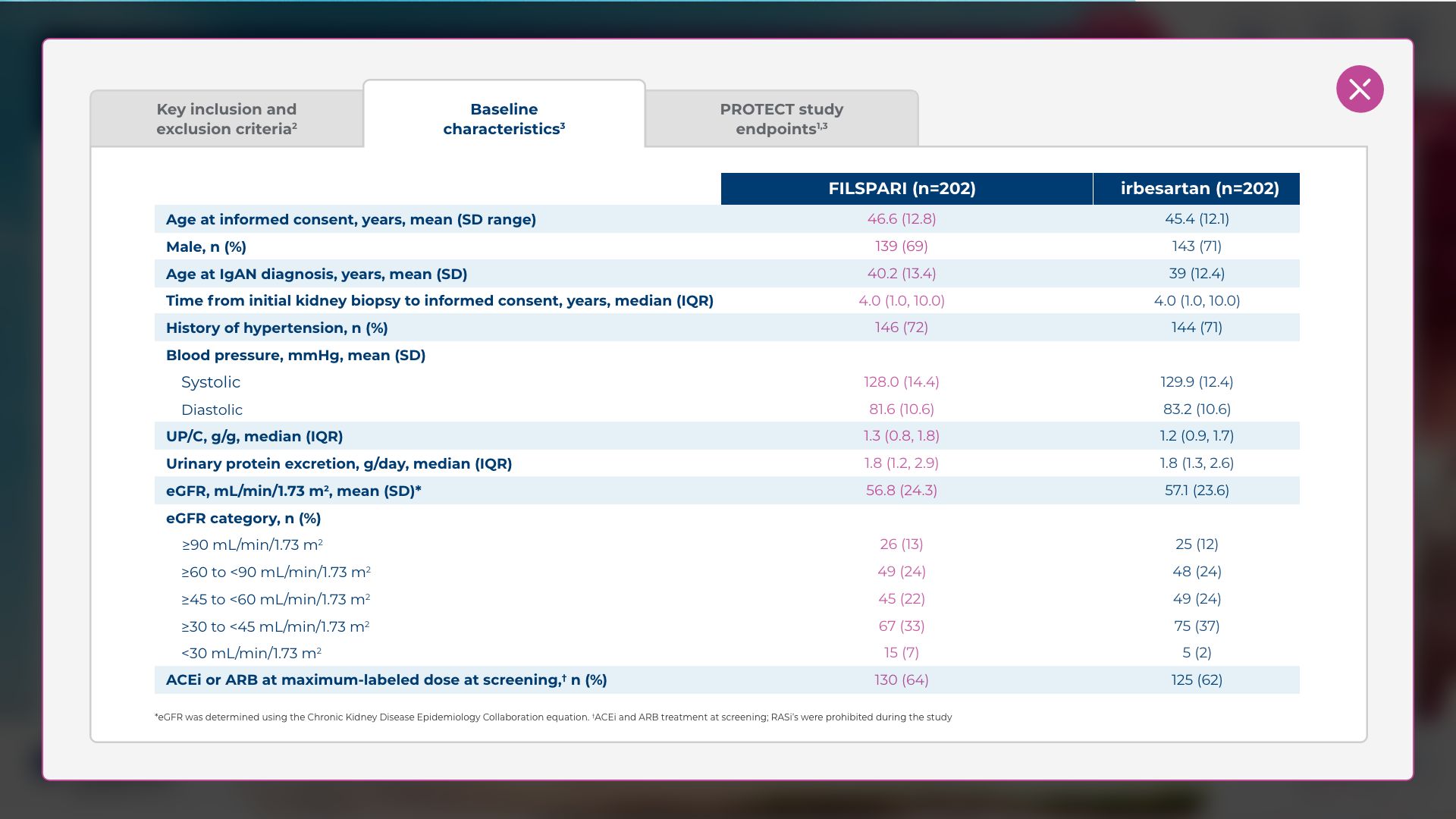Click Urinary protein excretion row label
The width and height of the screenshot is (1456, 819).
pyautogui.click(x=339, y=464)
